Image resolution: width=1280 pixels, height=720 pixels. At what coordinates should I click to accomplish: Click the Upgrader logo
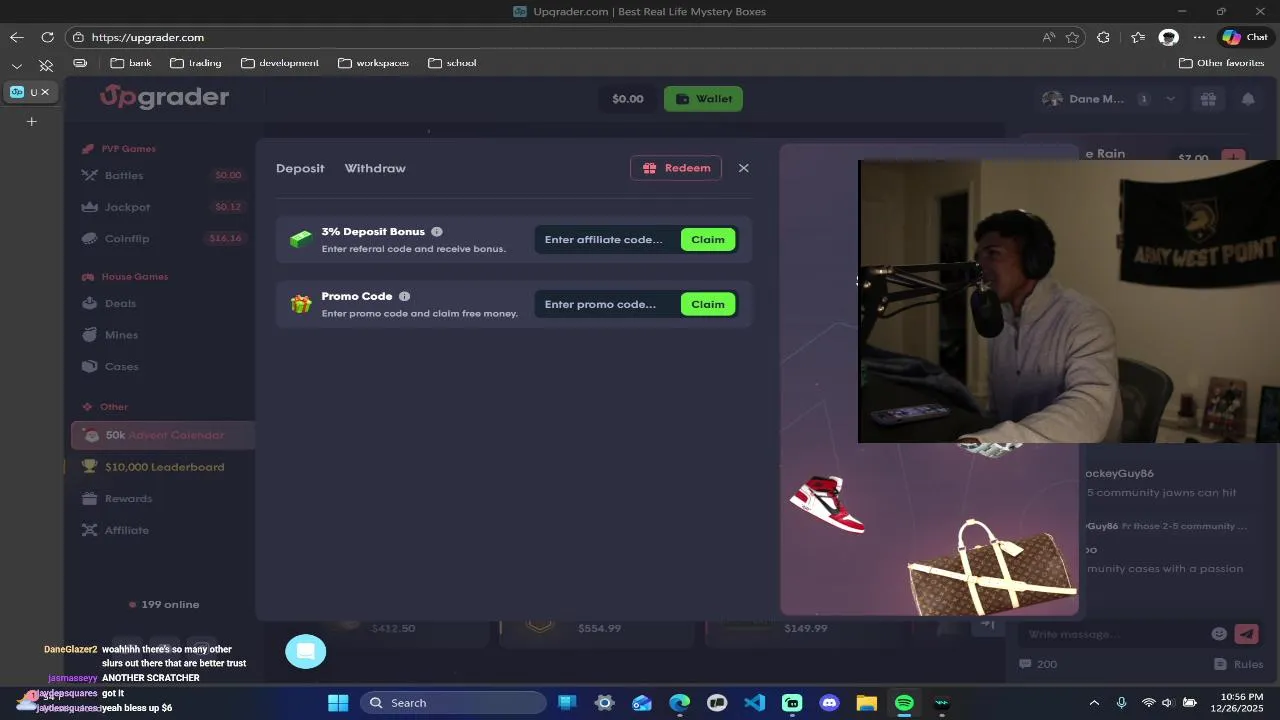click(x=165, y=97)
